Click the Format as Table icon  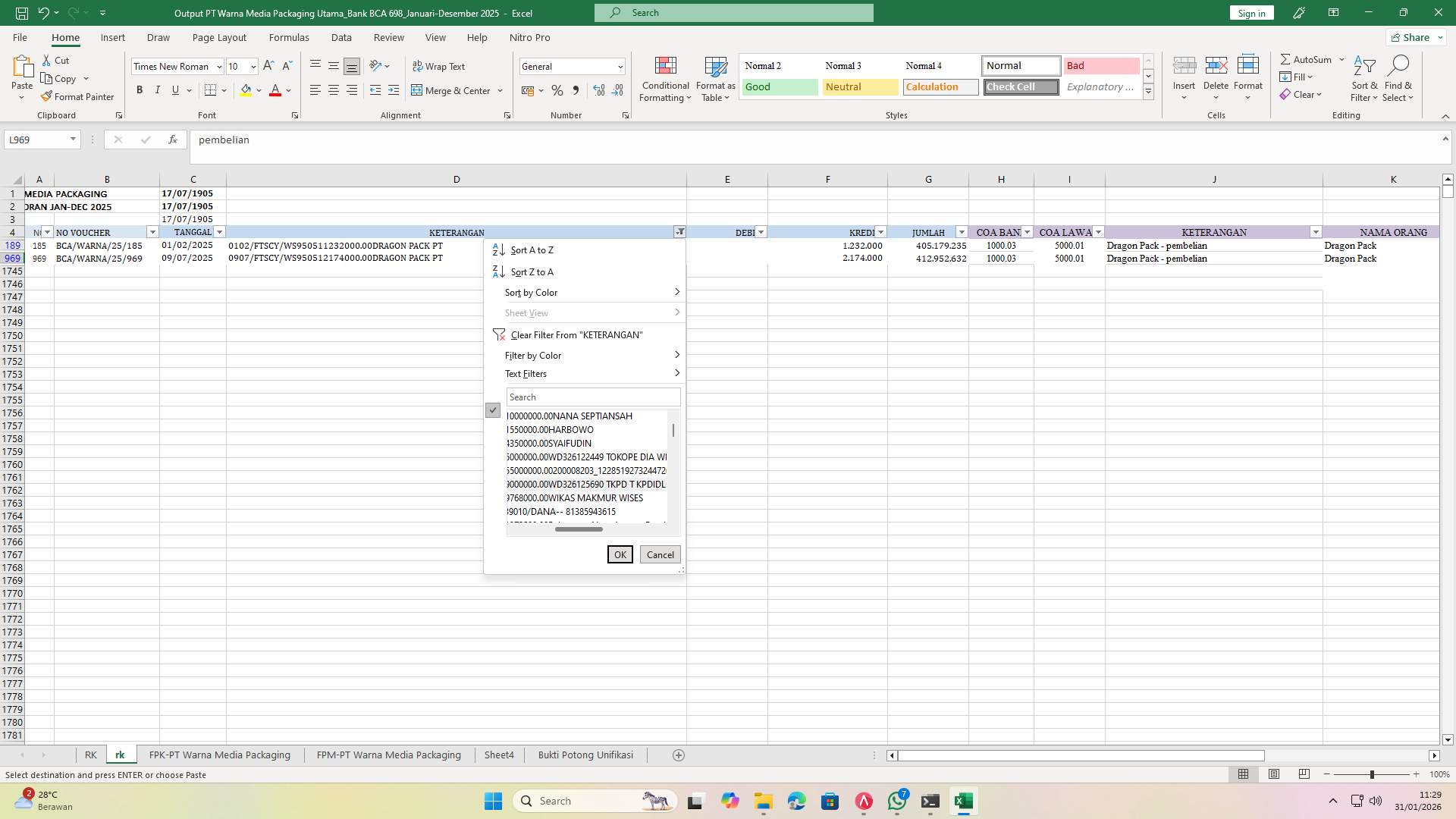click(x=714, y=78)
